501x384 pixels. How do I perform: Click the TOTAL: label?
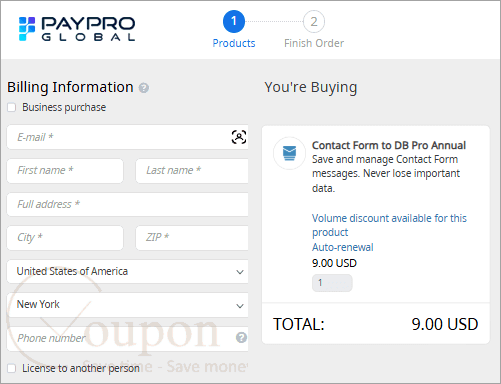299,324
